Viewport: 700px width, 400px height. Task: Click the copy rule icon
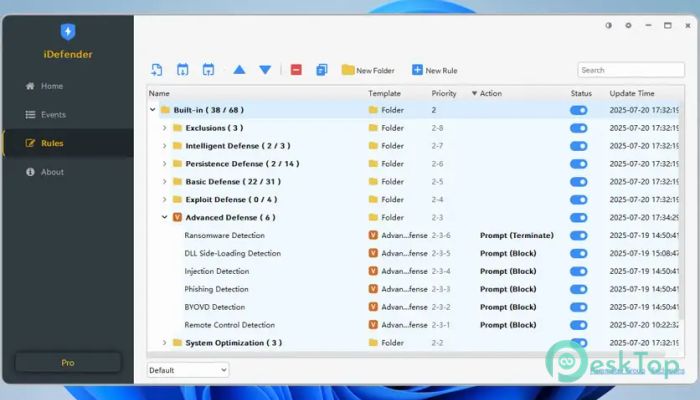click(321, 70)
